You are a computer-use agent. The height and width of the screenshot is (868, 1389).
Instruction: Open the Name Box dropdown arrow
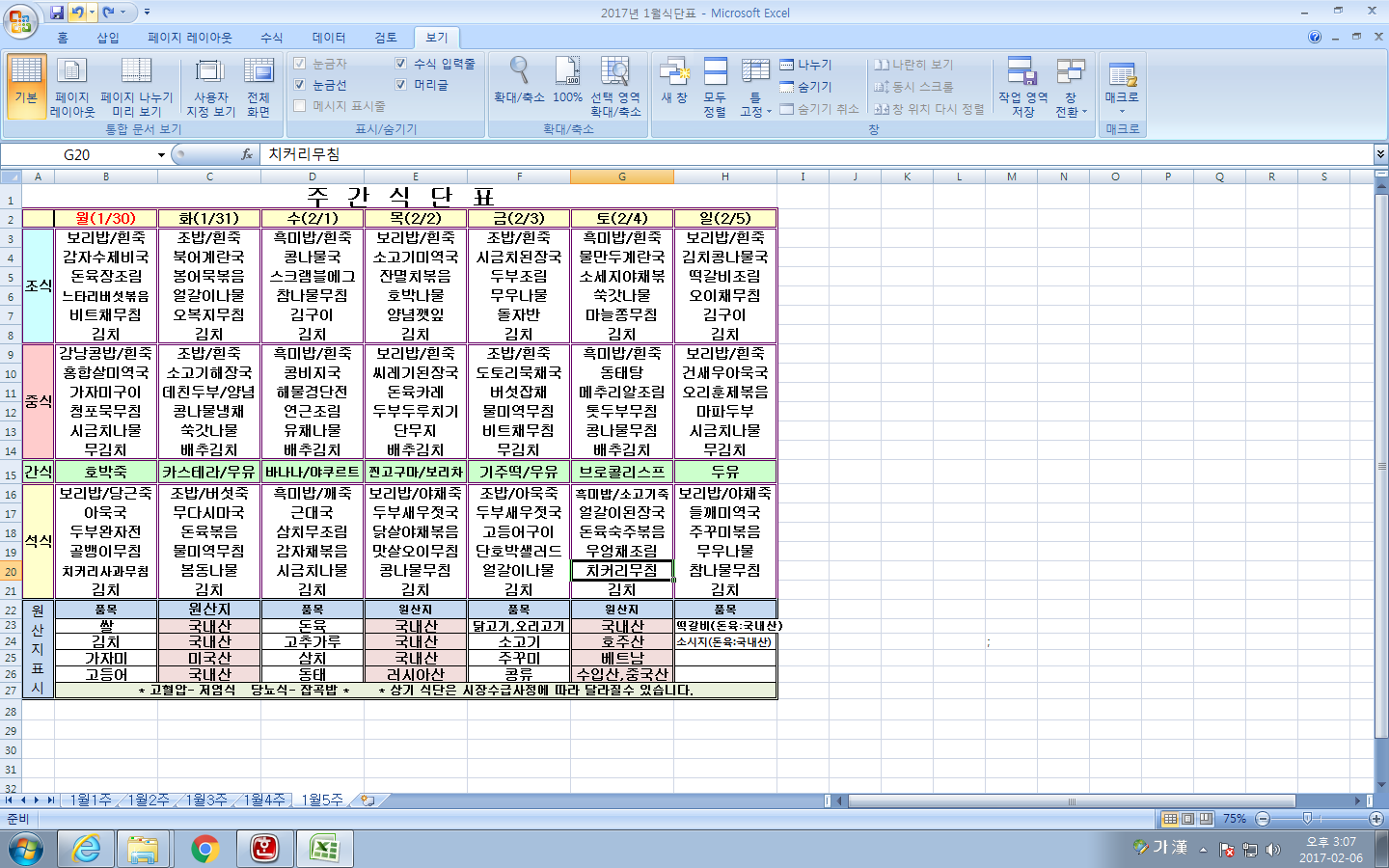(x=161, y=155)
